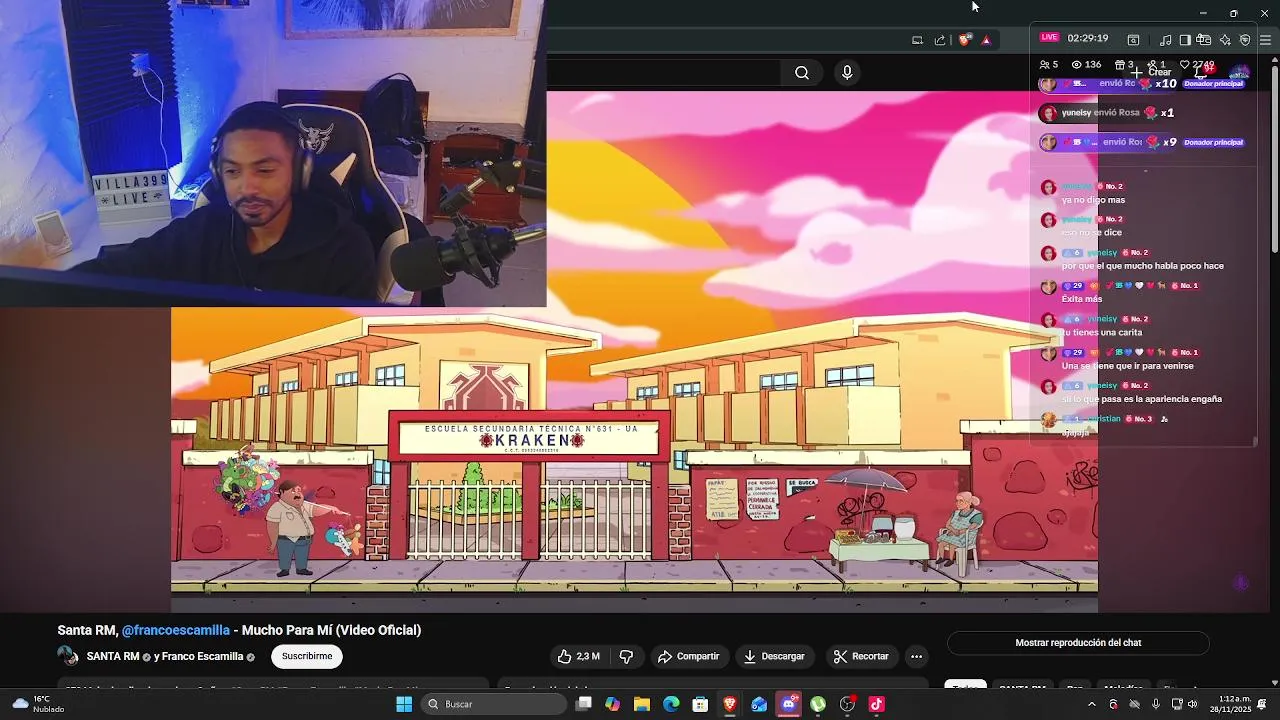Open the Brave Rewards triangle icon
This screenshot has width=1280, height=720.
coord(986,40)
